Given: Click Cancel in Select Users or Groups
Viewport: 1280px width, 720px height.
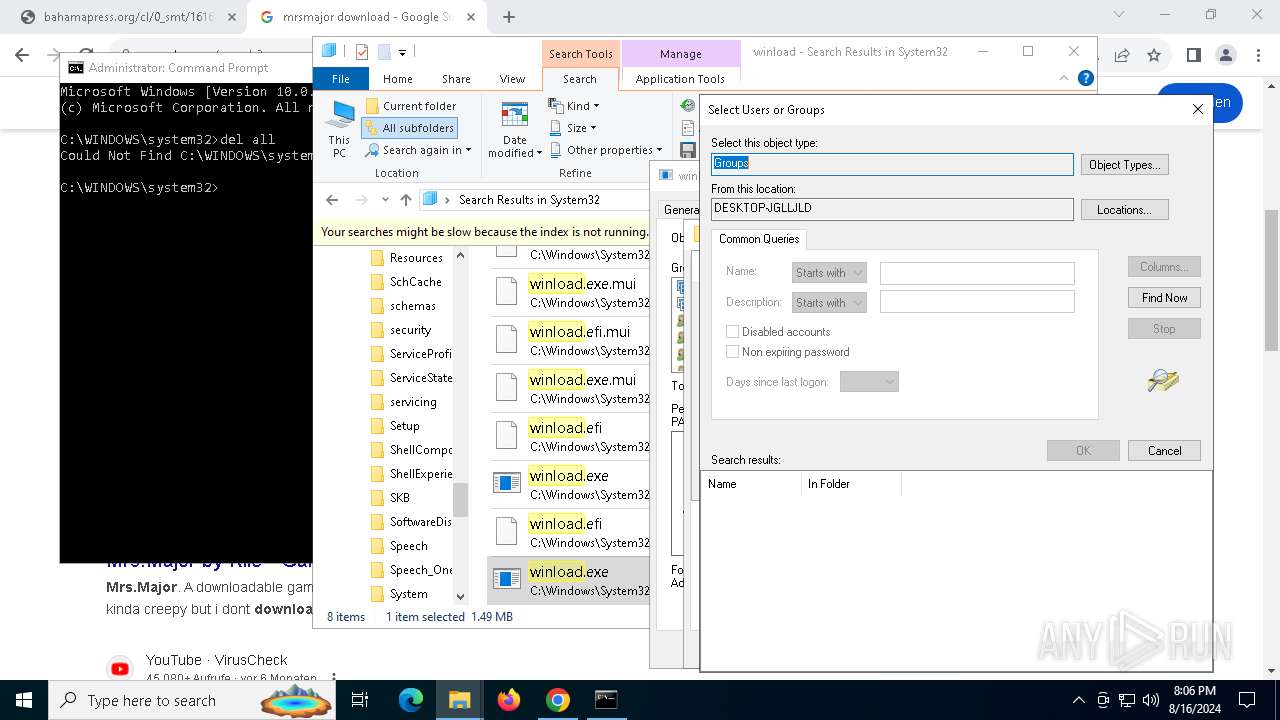Looking at the screenshot, I should tap(1164, 451).
